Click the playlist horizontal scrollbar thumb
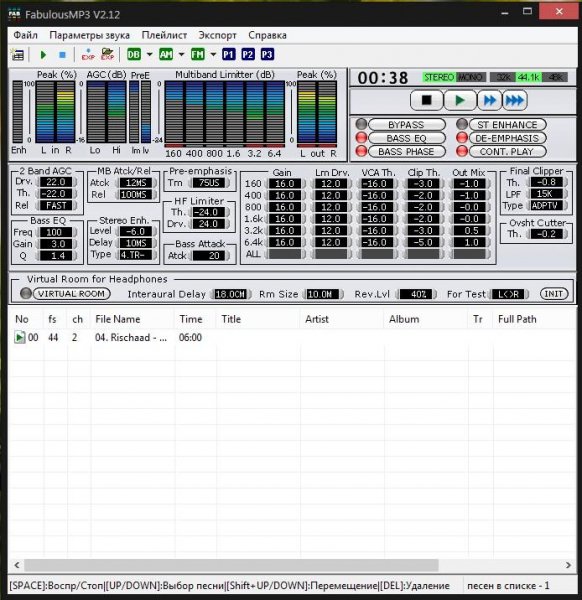The width and height of the screenshot is (582, 600). 231,565
